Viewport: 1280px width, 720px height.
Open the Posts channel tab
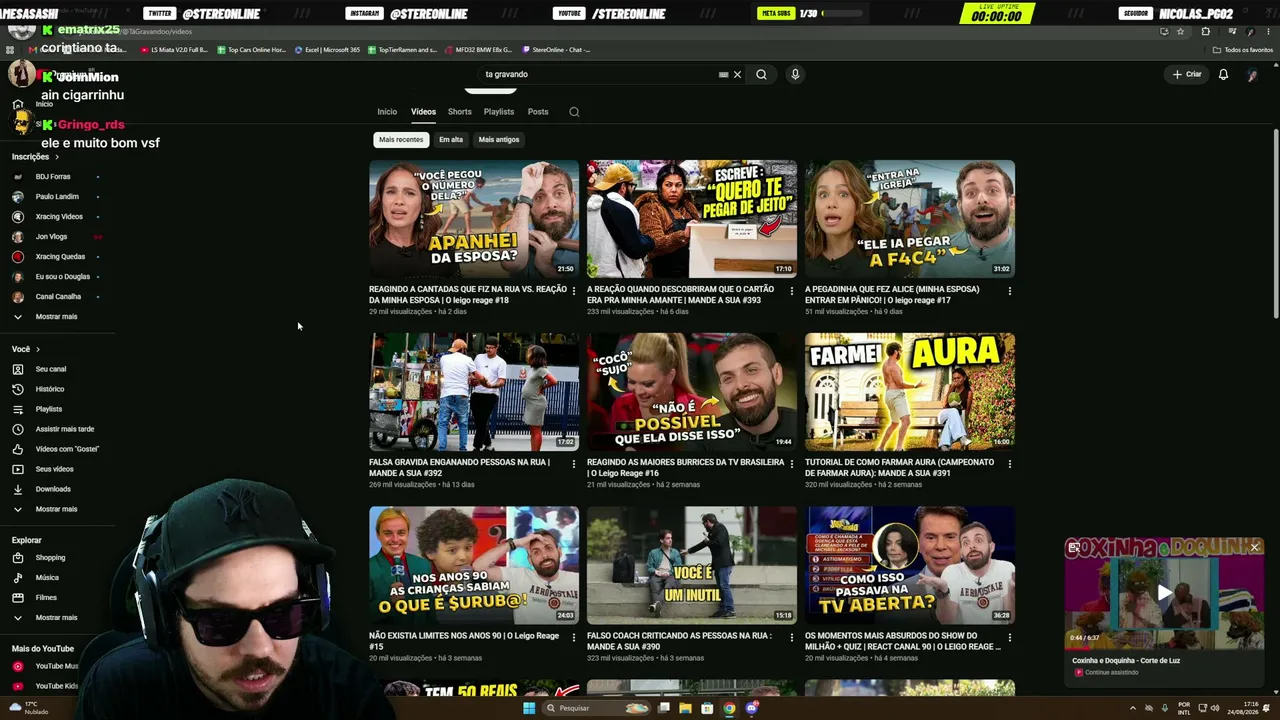538,112
